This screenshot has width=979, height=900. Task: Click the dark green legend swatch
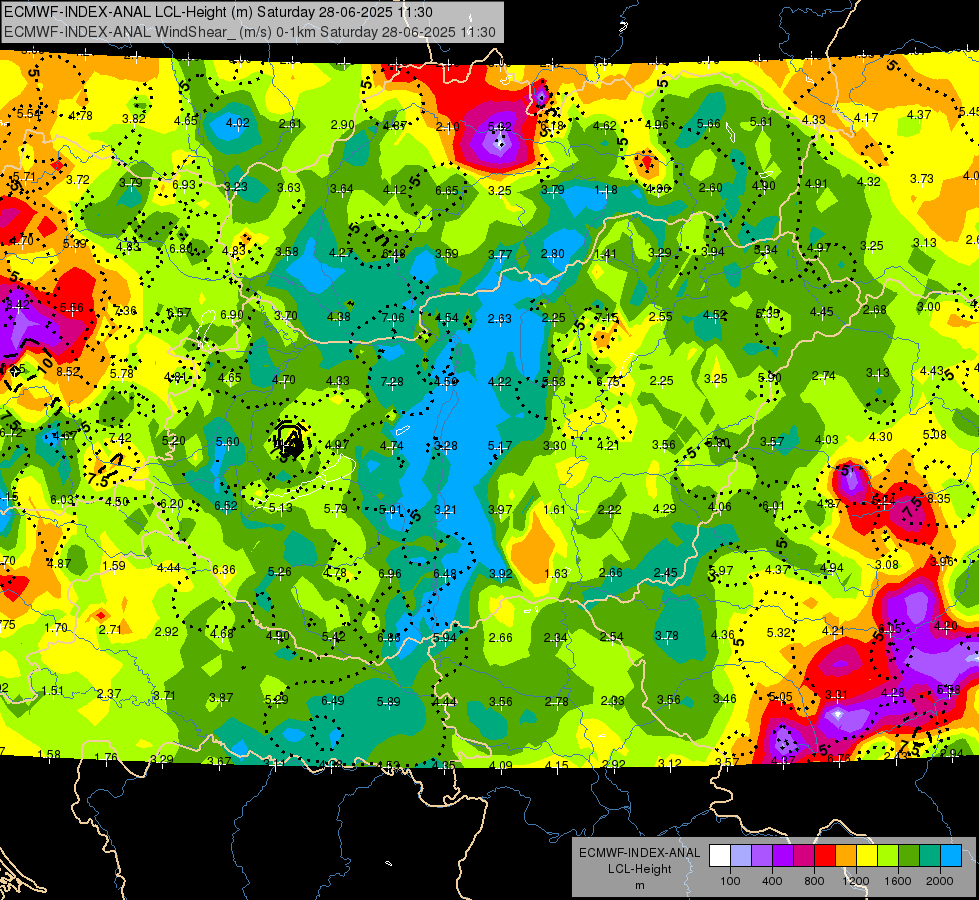(x=908, y=856)
